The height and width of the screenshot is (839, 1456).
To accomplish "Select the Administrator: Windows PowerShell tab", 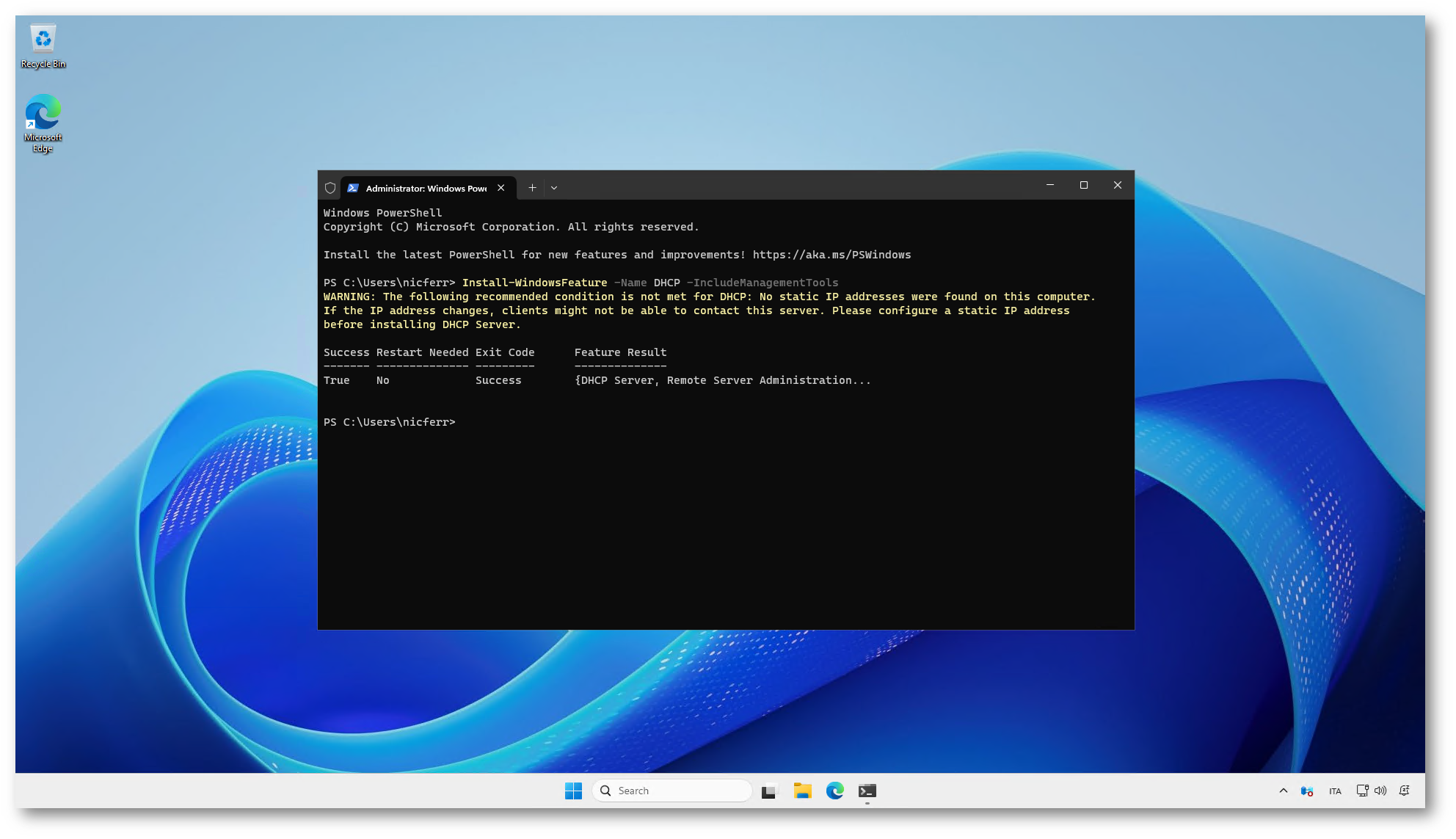I will tap(426, 188).
